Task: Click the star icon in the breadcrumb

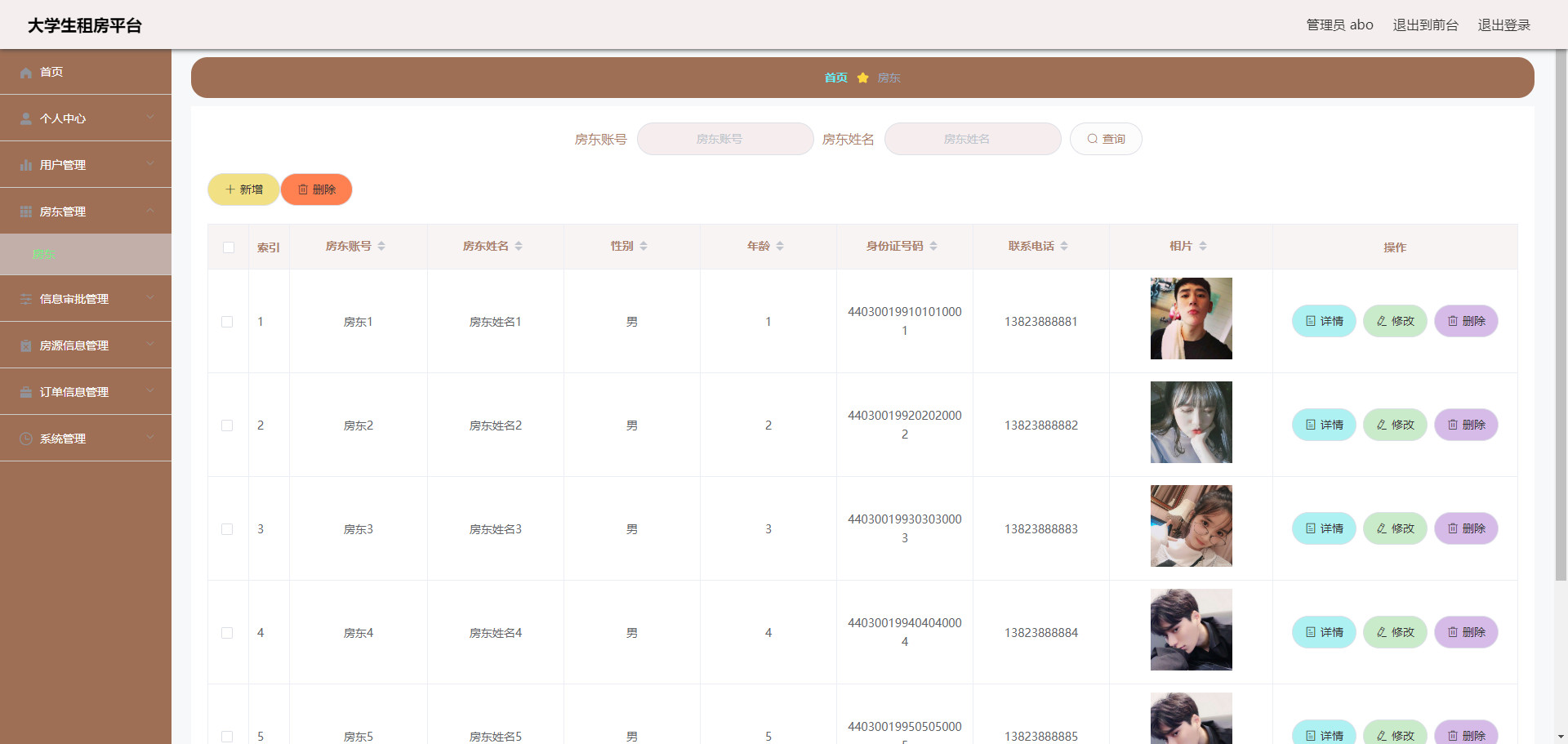Action: (862, 78)
